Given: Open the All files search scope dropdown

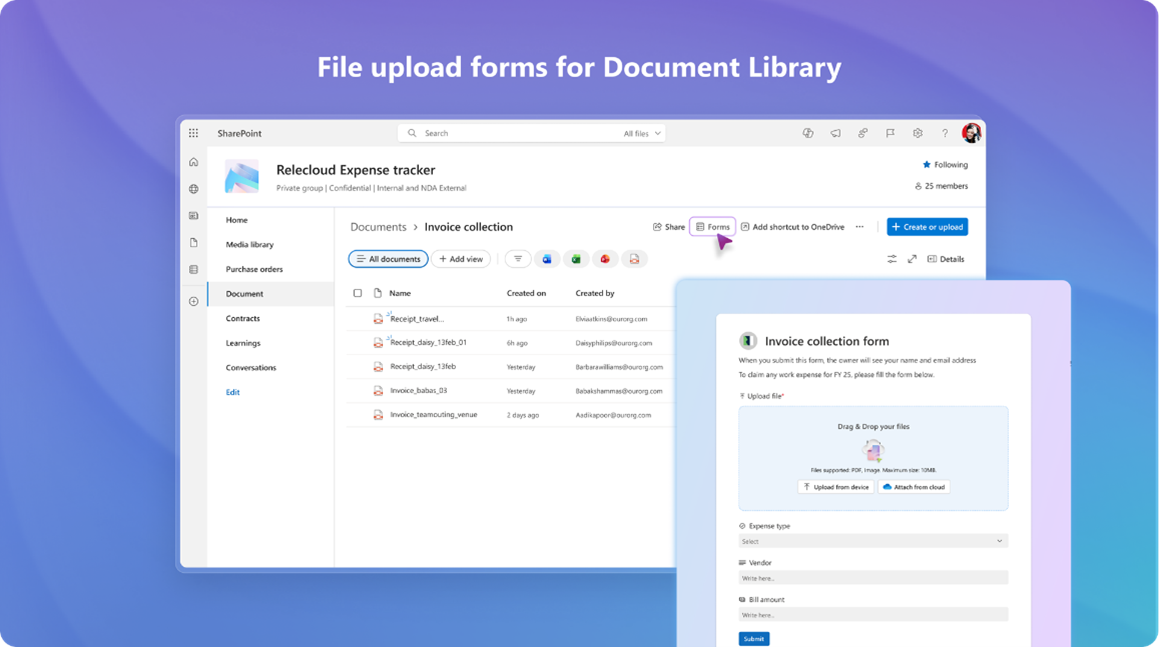Looking at the screenshot, I should 642,133.
